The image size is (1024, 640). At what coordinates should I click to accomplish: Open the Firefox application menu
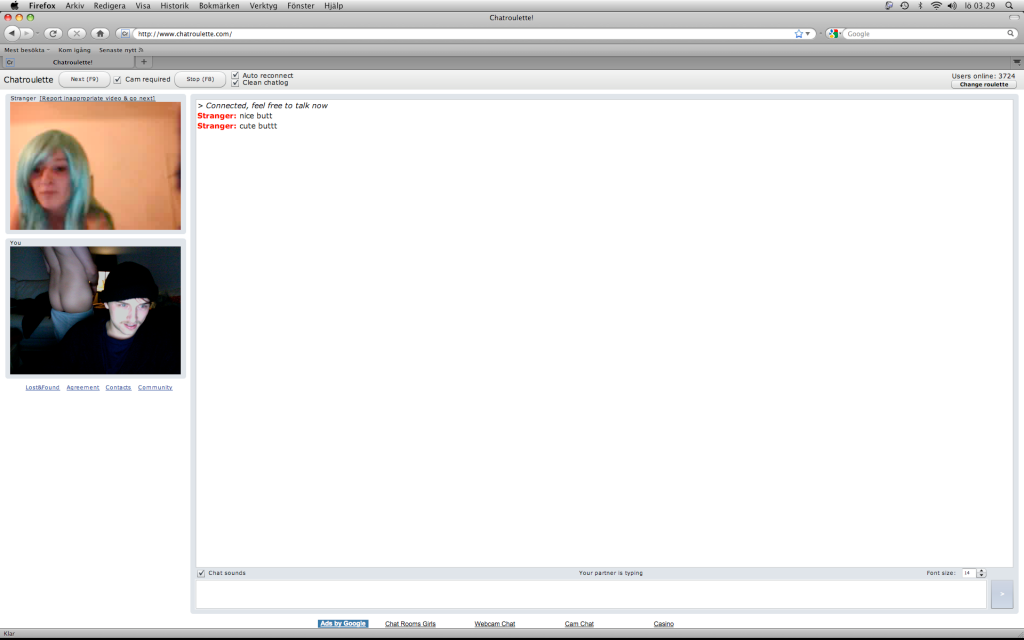click(x=42, y=5)
